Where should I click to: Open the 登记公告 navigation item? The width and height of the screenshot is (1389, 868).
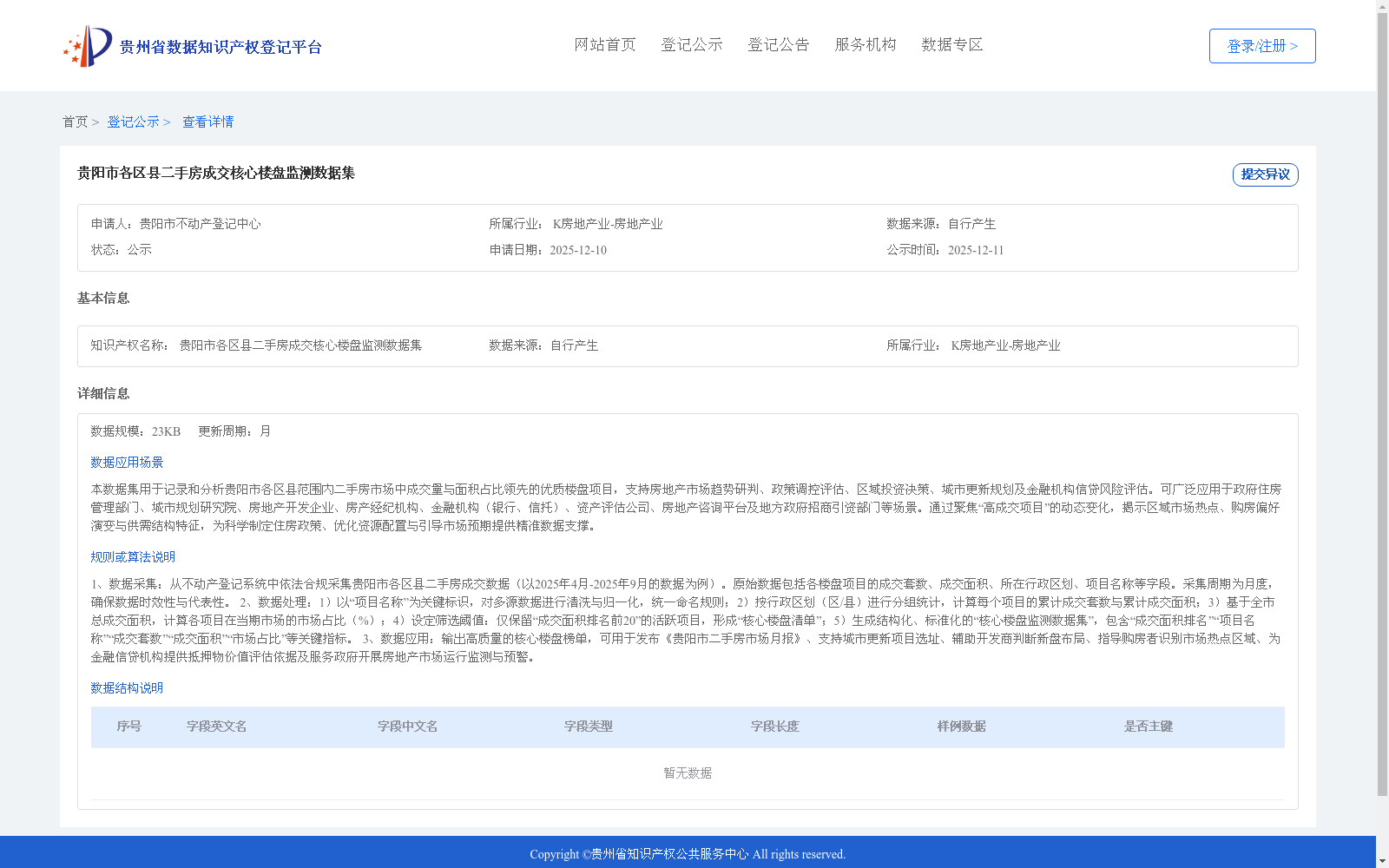778,44
